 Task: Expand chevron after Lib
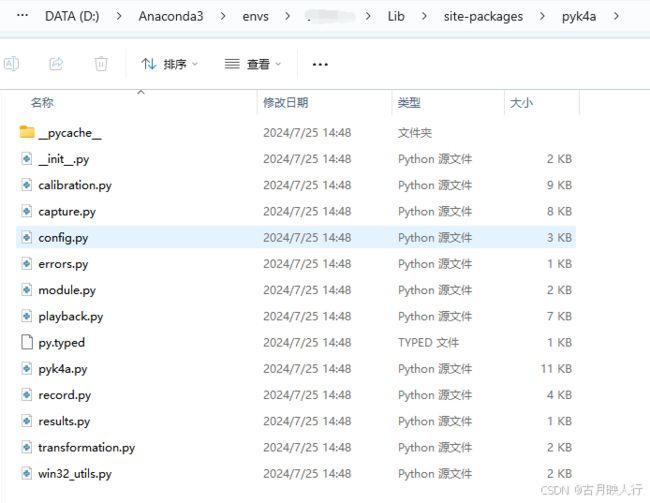pyautogui.click(x=424, y=16)
